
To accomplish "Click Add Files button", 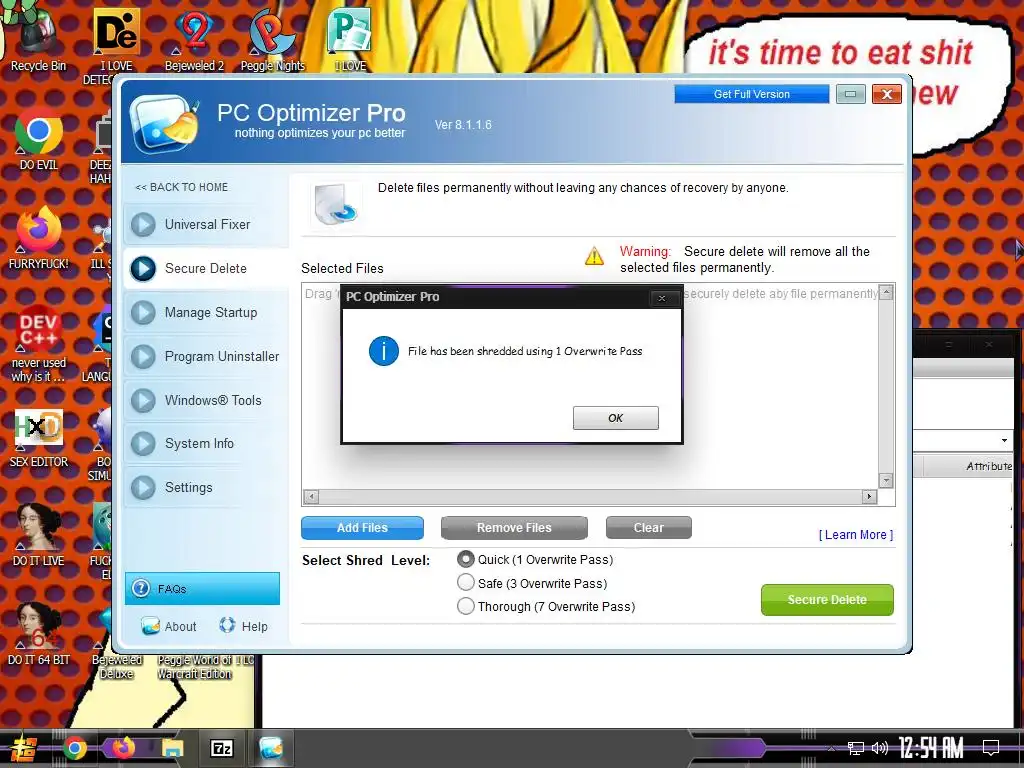I will (x=362, y=528).
